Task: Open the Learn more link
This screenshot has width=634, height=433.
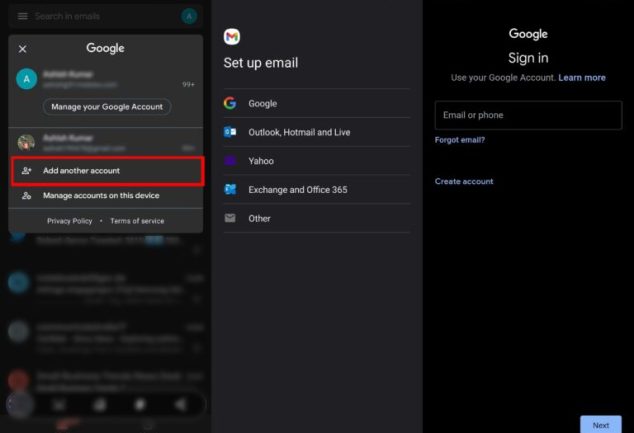Action: coord(582,77)
